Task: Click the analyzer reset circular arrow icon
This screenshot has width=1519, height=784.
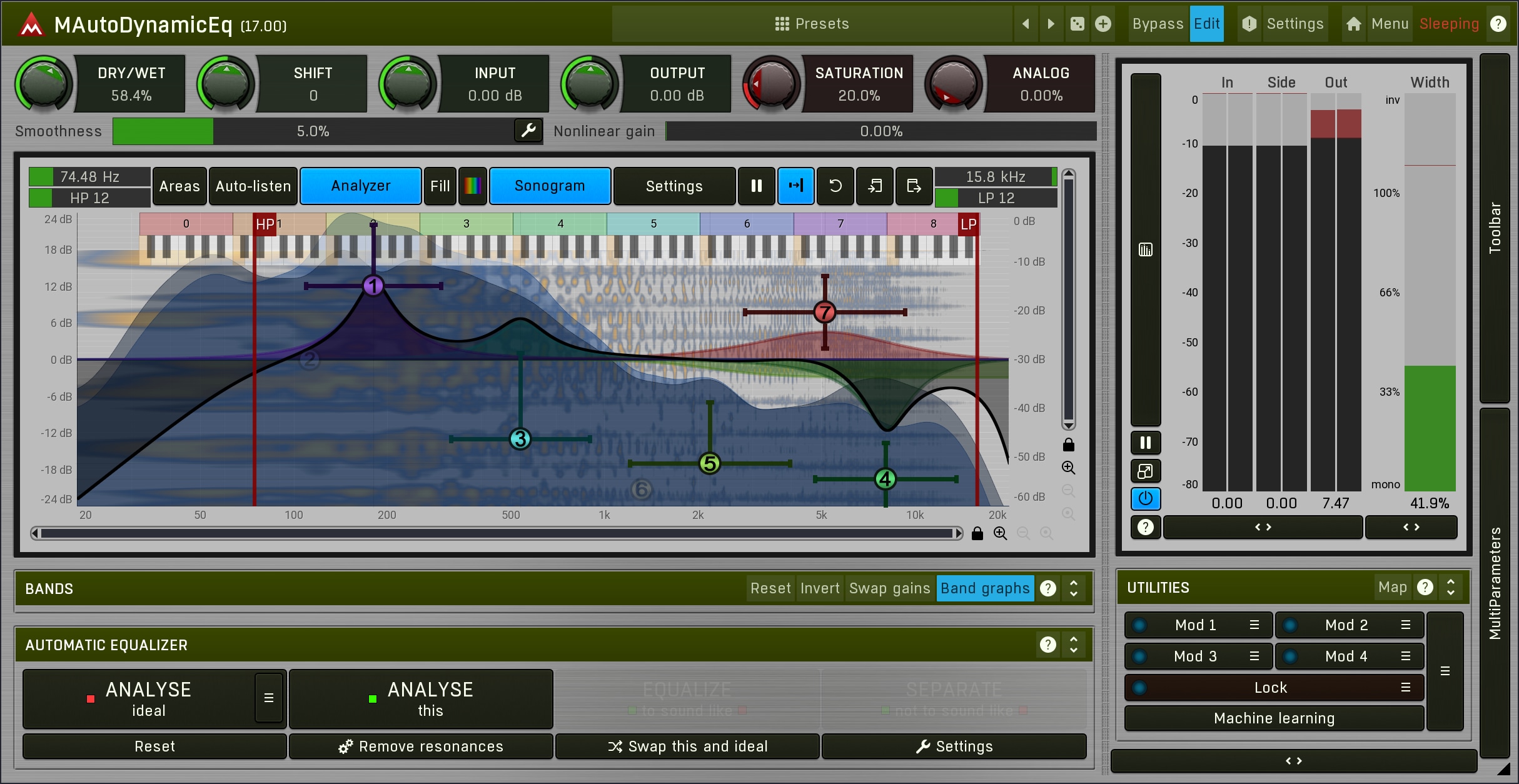Action: click(835, 186)
